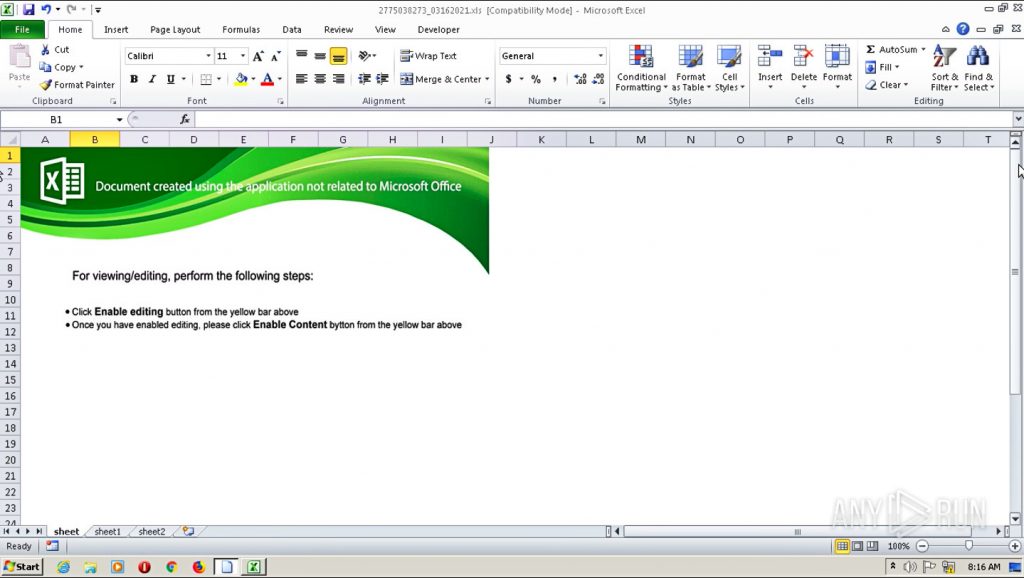Click the Sort & Filter icon
This screenshot has height=578, width=1024.
pos(944,57)
